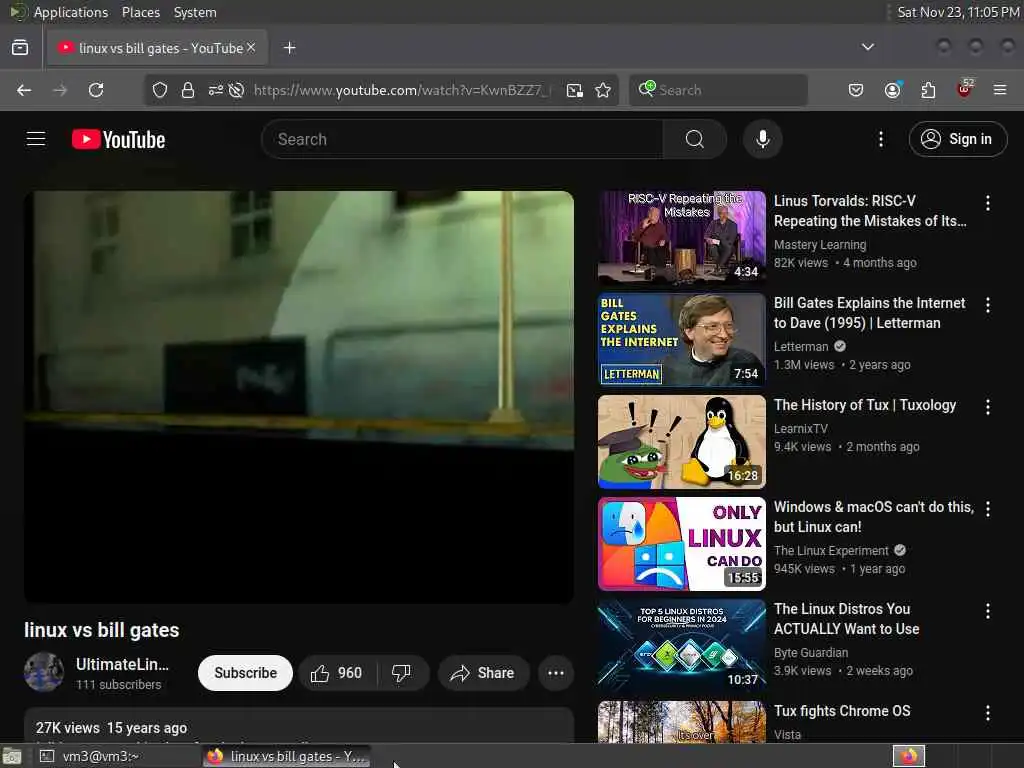Like the video with thumbs up
Screen dimensions: 1024x768
[336, 673]
